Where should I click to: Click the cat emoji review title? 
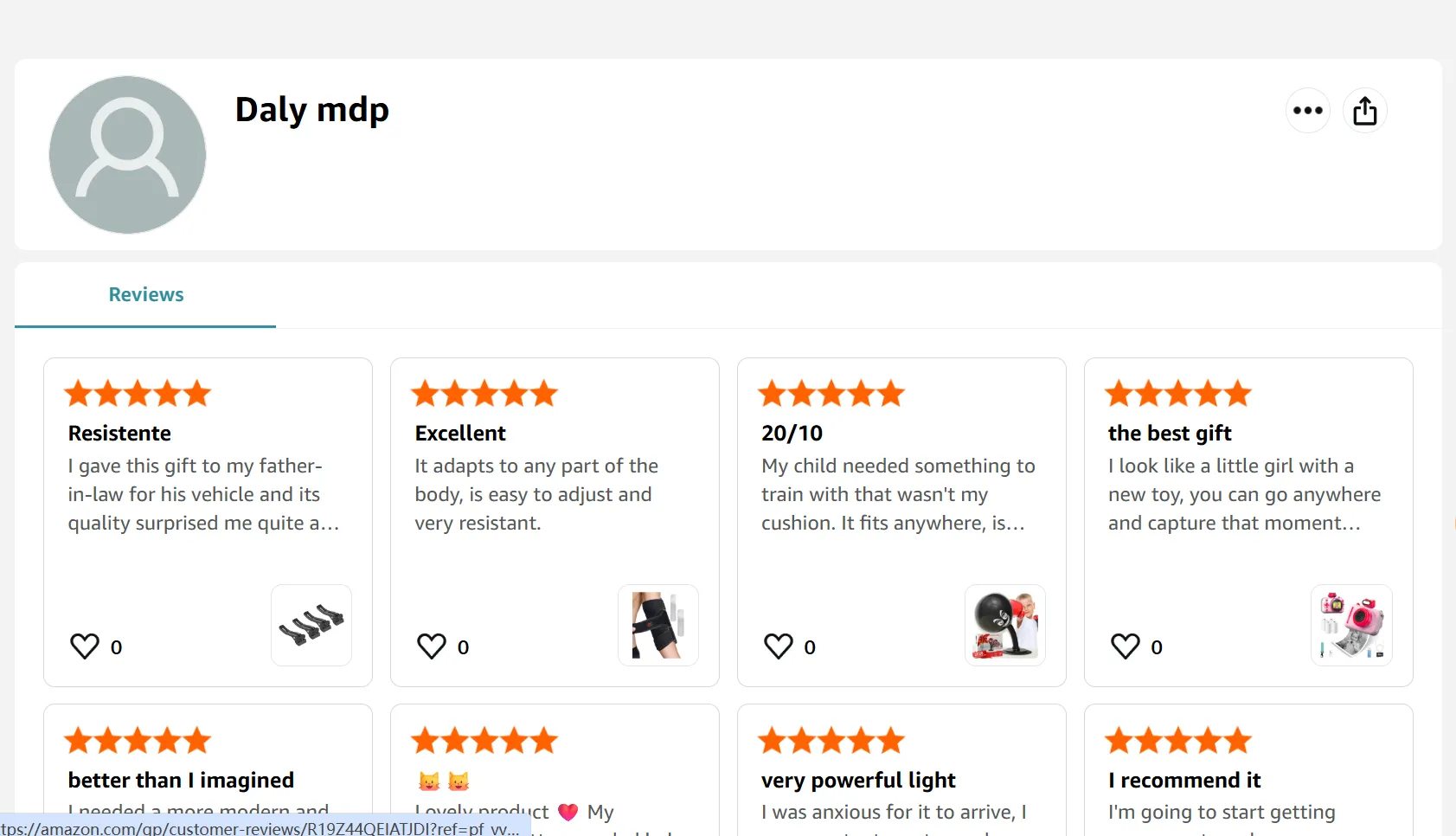point(444,781)
